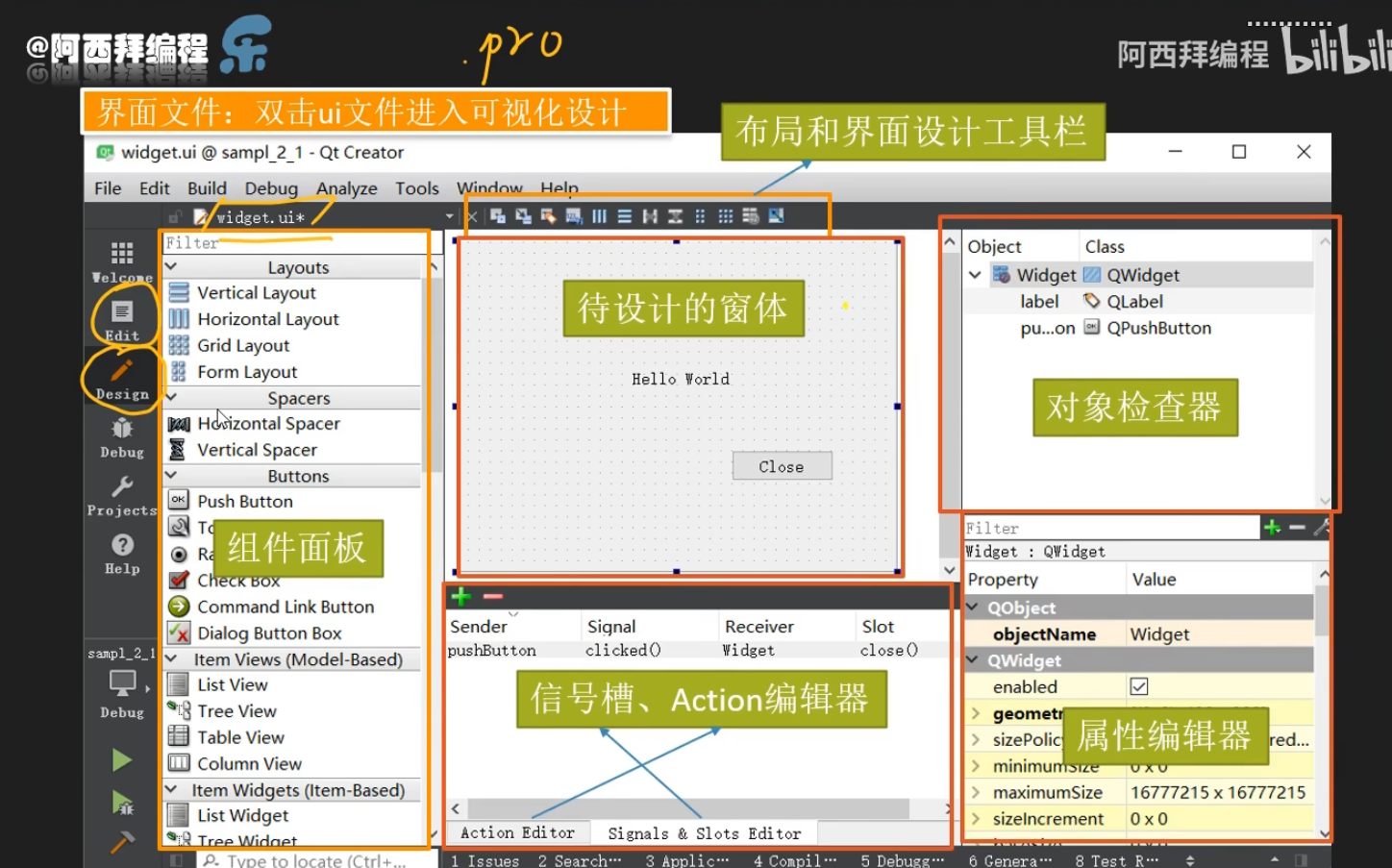Click the Edit Tab Order toolbar icon

[574, 216]
